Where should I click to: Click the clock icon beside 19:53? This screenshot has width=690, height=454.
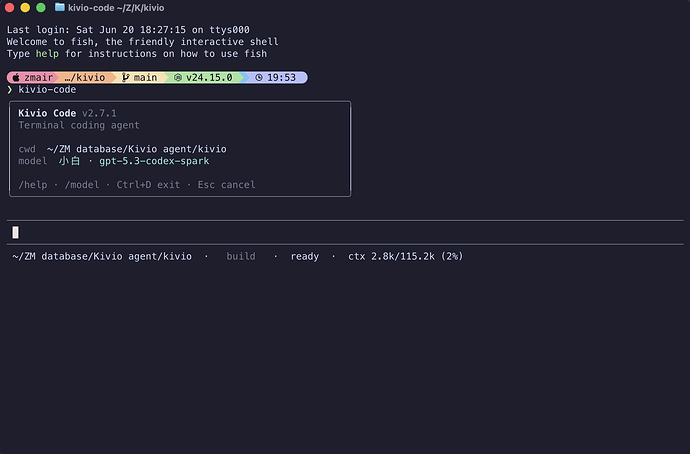tap(259, 78)
